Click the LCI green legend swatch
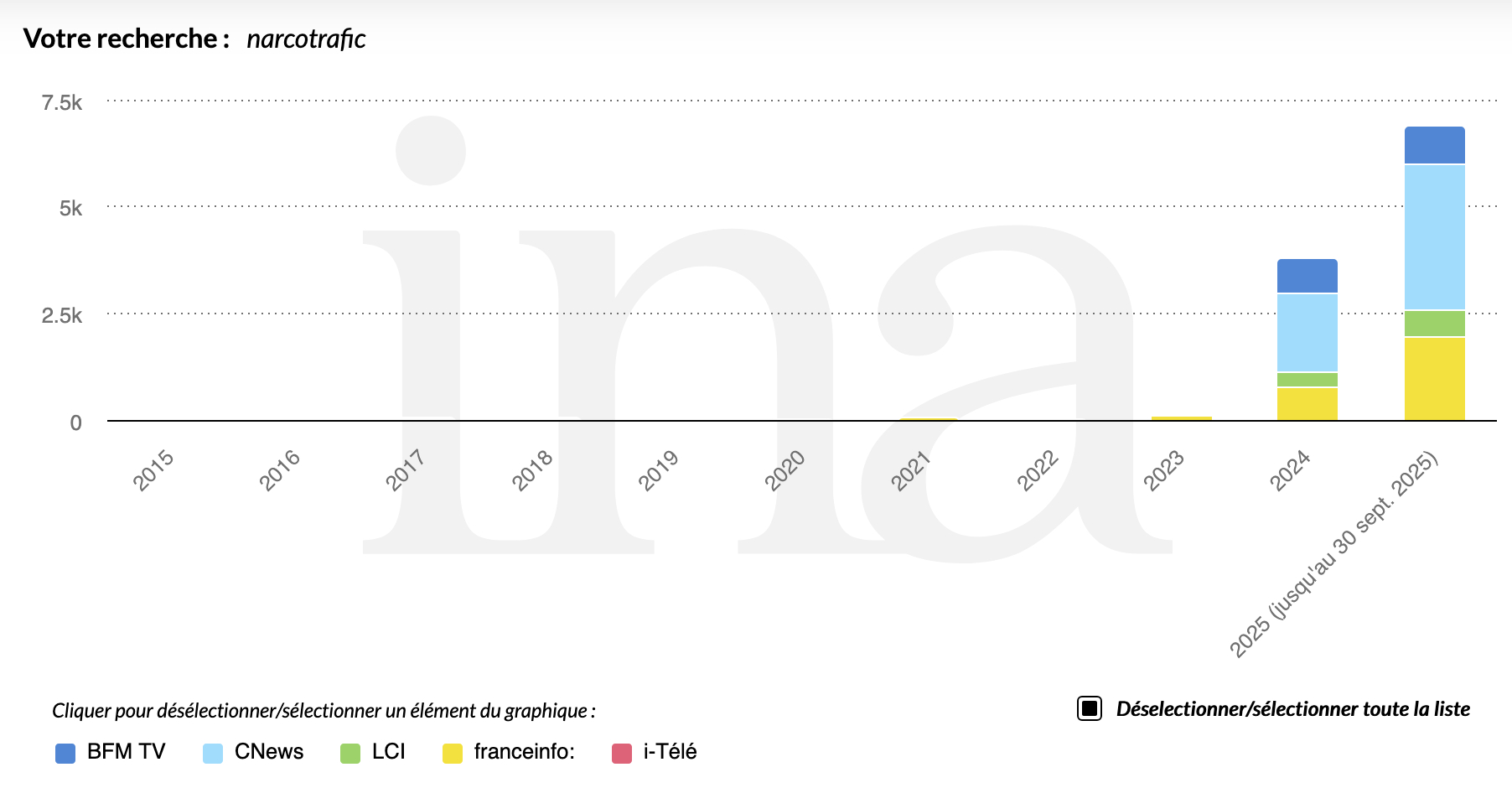1512x788 pixels. pos(350,753)
